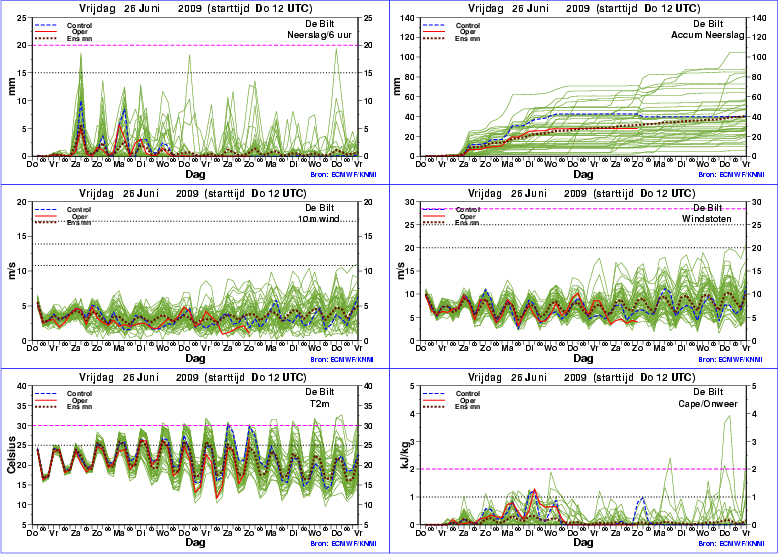Click the 'mm' axis label of Neerslag/6 uur chart

(11, 88)
